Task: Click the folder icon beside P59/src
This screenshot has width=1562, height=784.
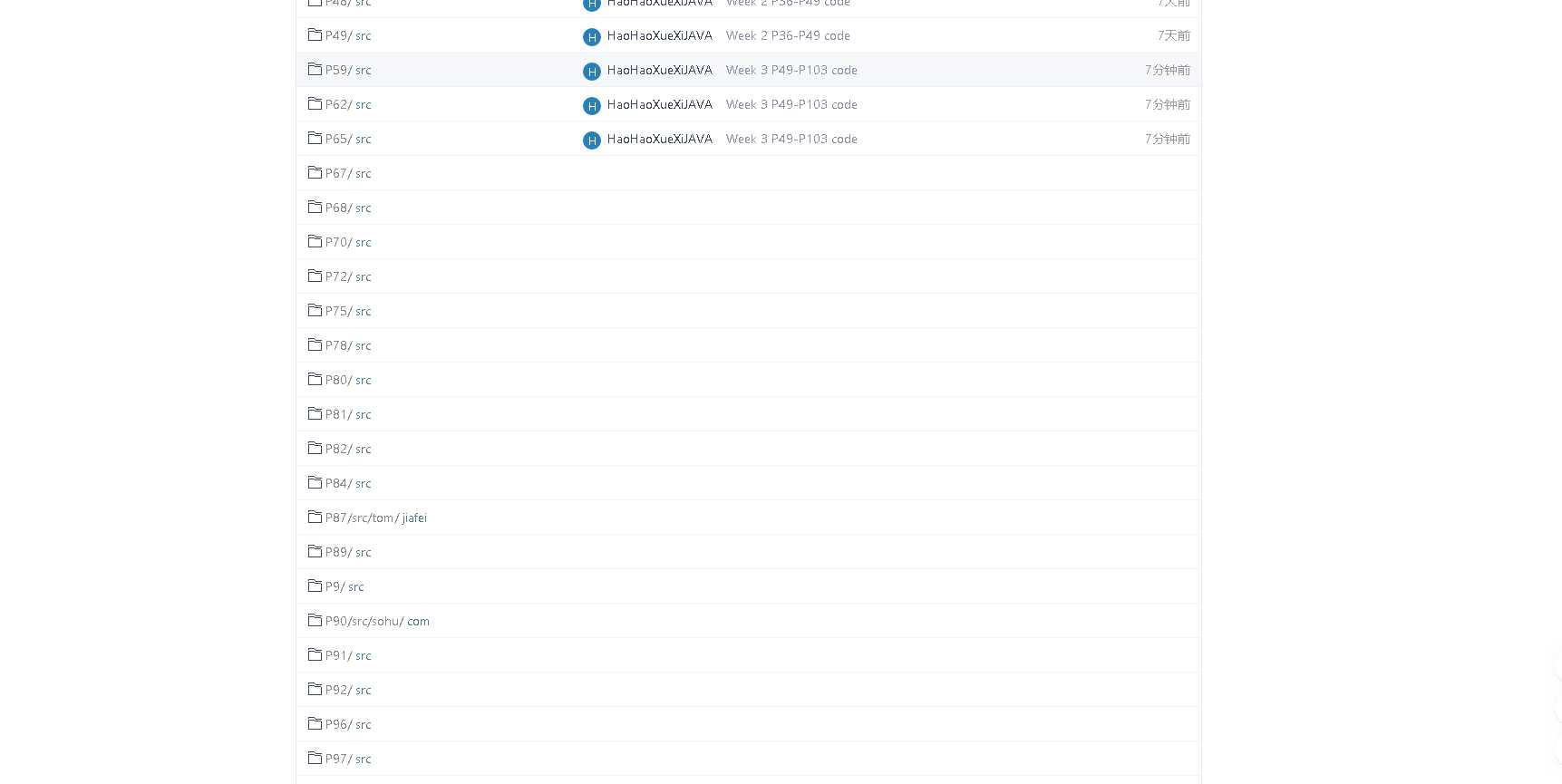Action: click(315, 69)
